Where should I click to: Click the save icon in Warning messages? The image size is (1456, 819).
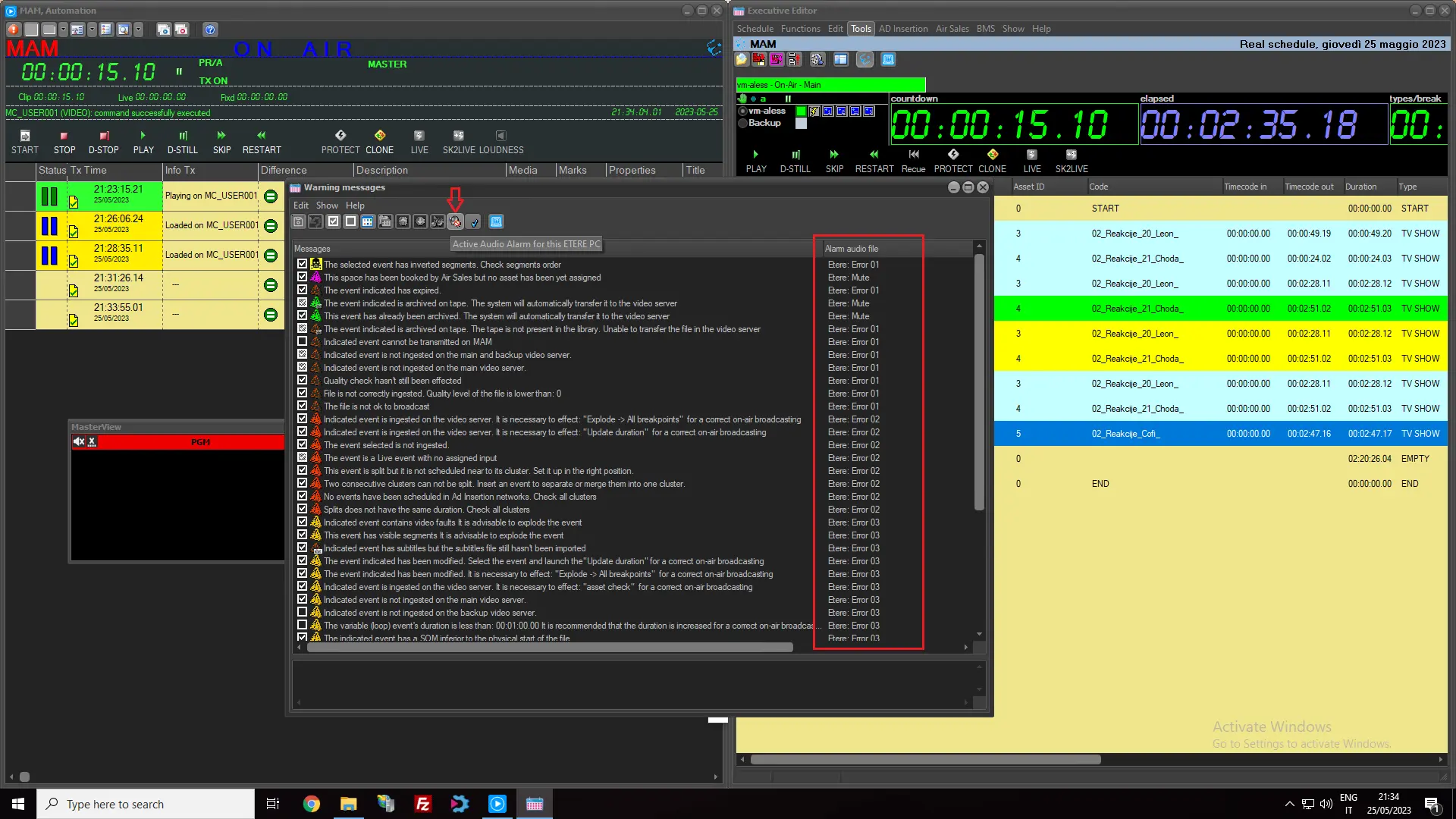pyautogui.click(x=298, y=221)
